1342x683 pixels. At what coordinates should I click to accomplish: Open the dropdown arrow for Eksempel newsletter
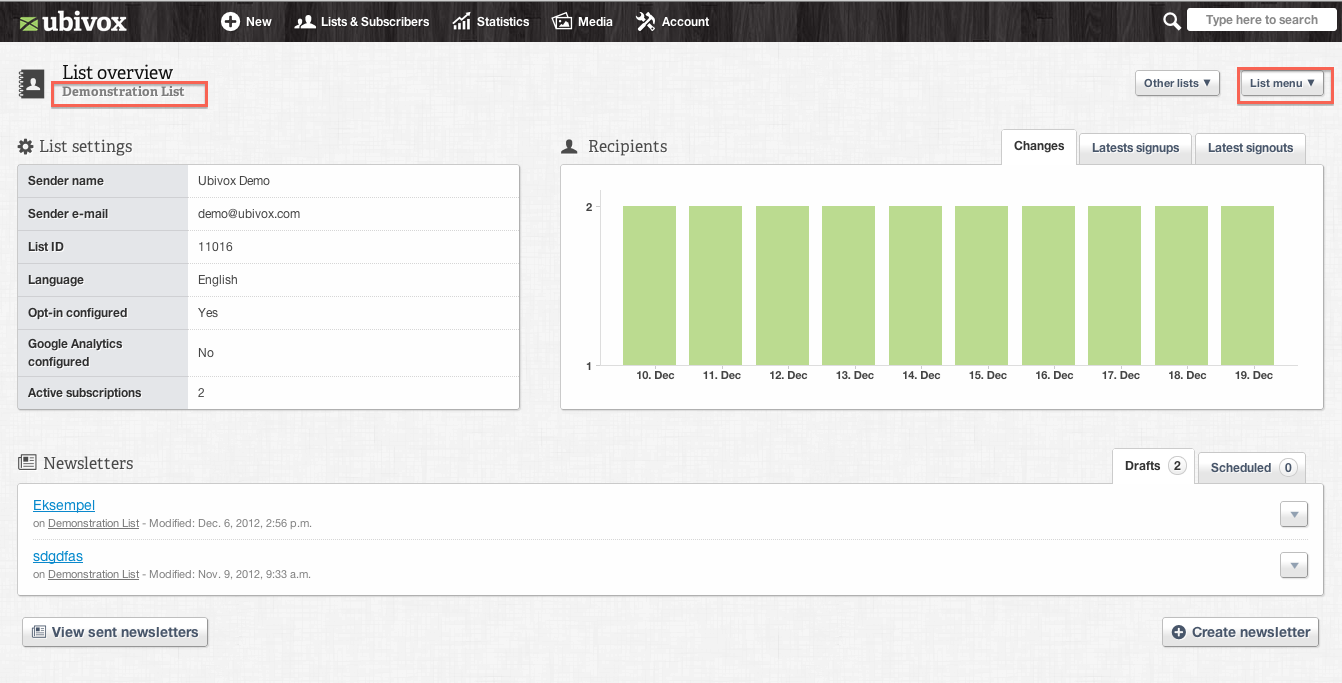coord(1294,514)
